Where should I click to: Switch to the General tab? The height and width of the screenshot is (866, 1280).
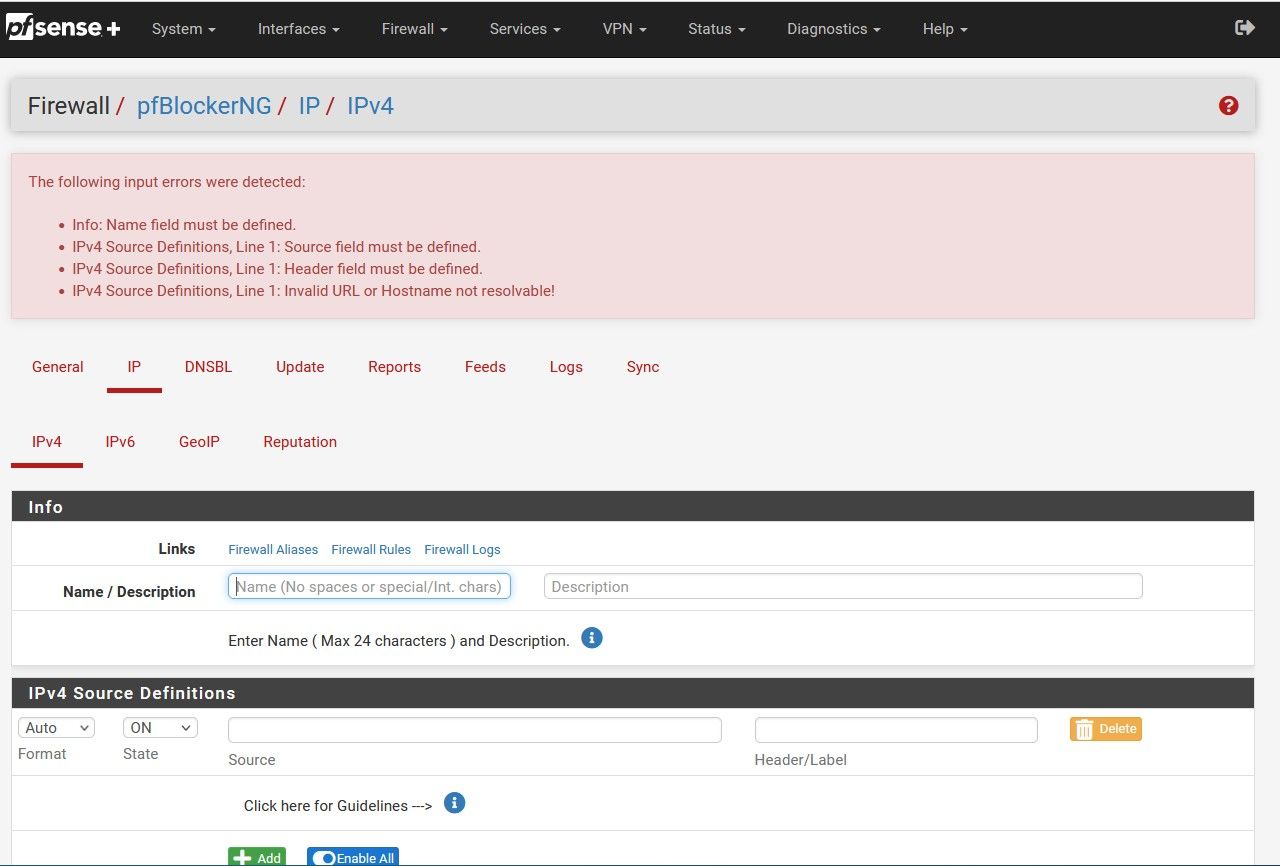tap(58, 367)
